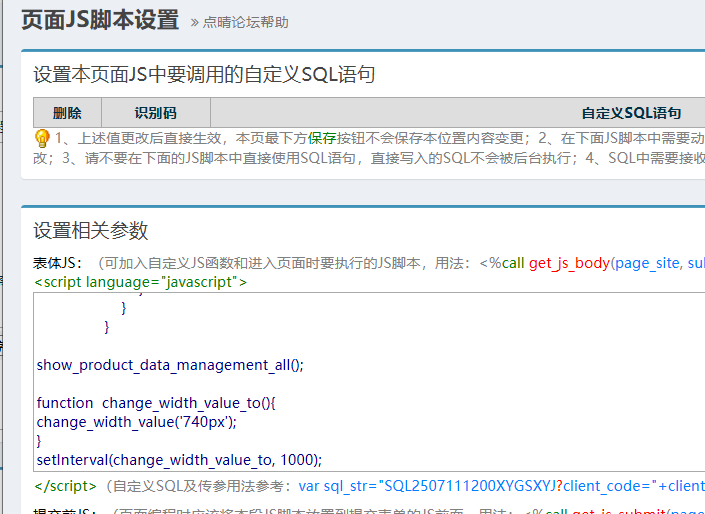Click the SQL2507111200XYGSXYJ code string
The height and width of the screenshot is (514, 705).
point(470,487)
